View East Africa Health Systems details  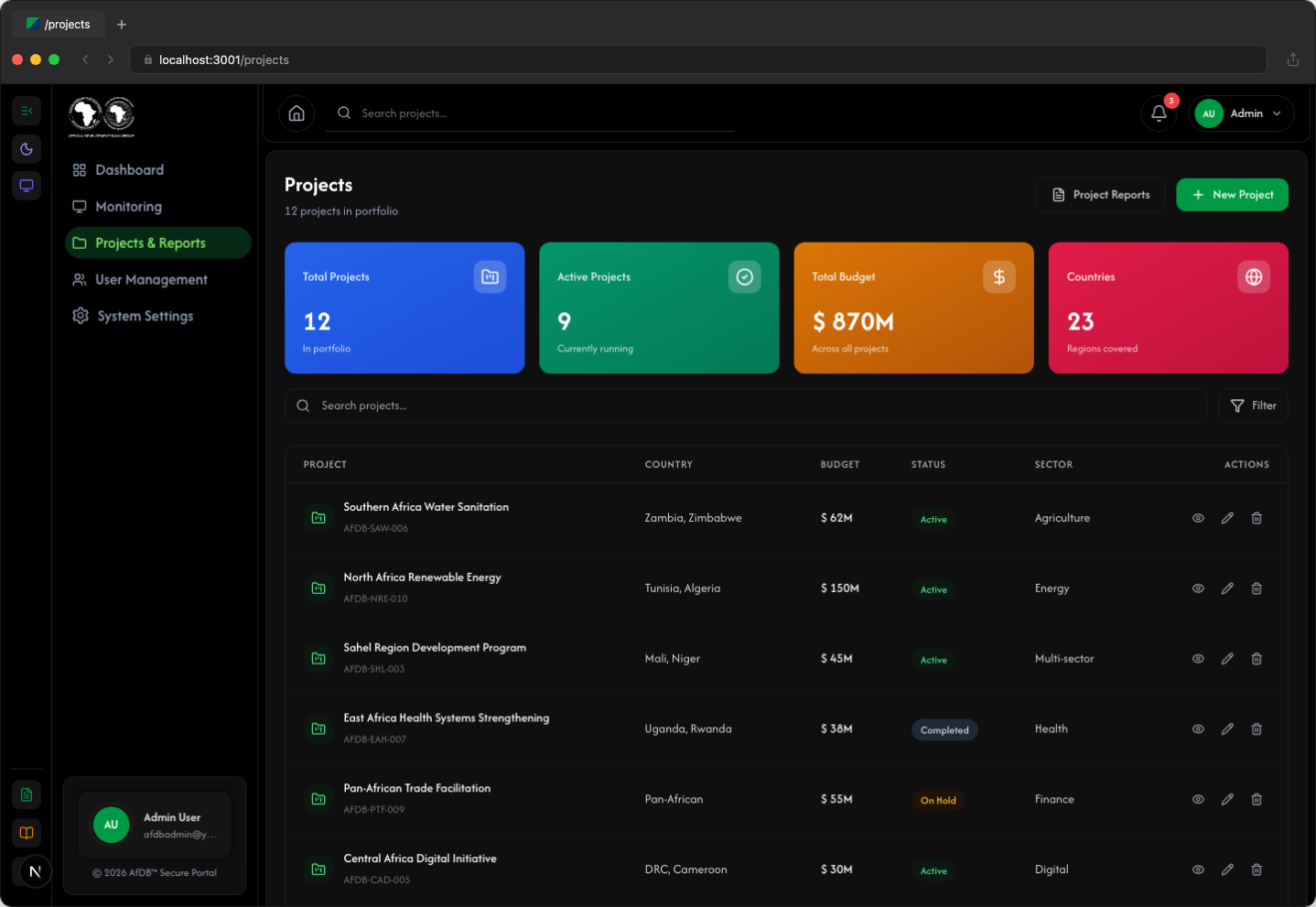1198,729
